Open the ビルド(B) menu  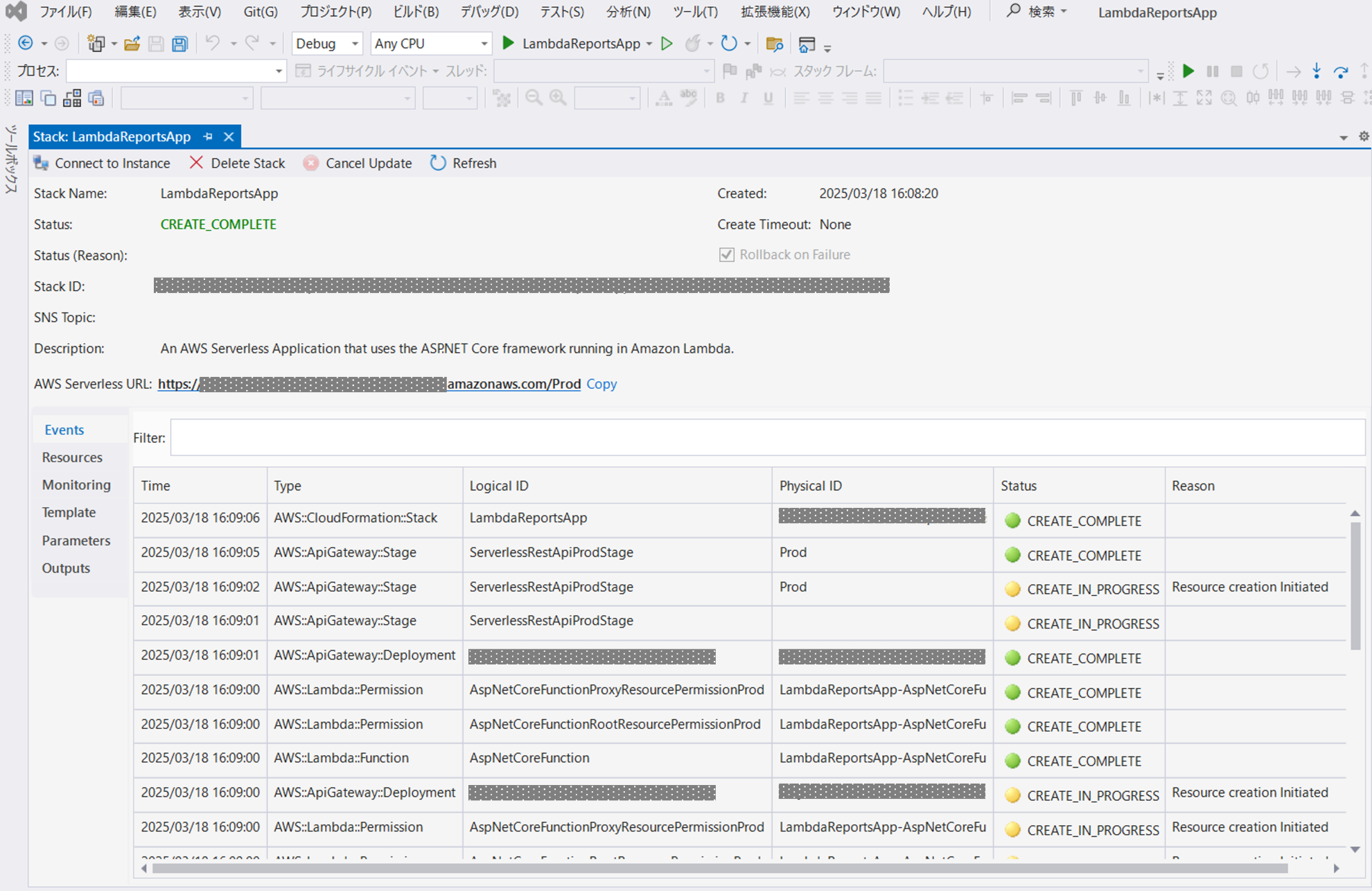tap(416, 12)
